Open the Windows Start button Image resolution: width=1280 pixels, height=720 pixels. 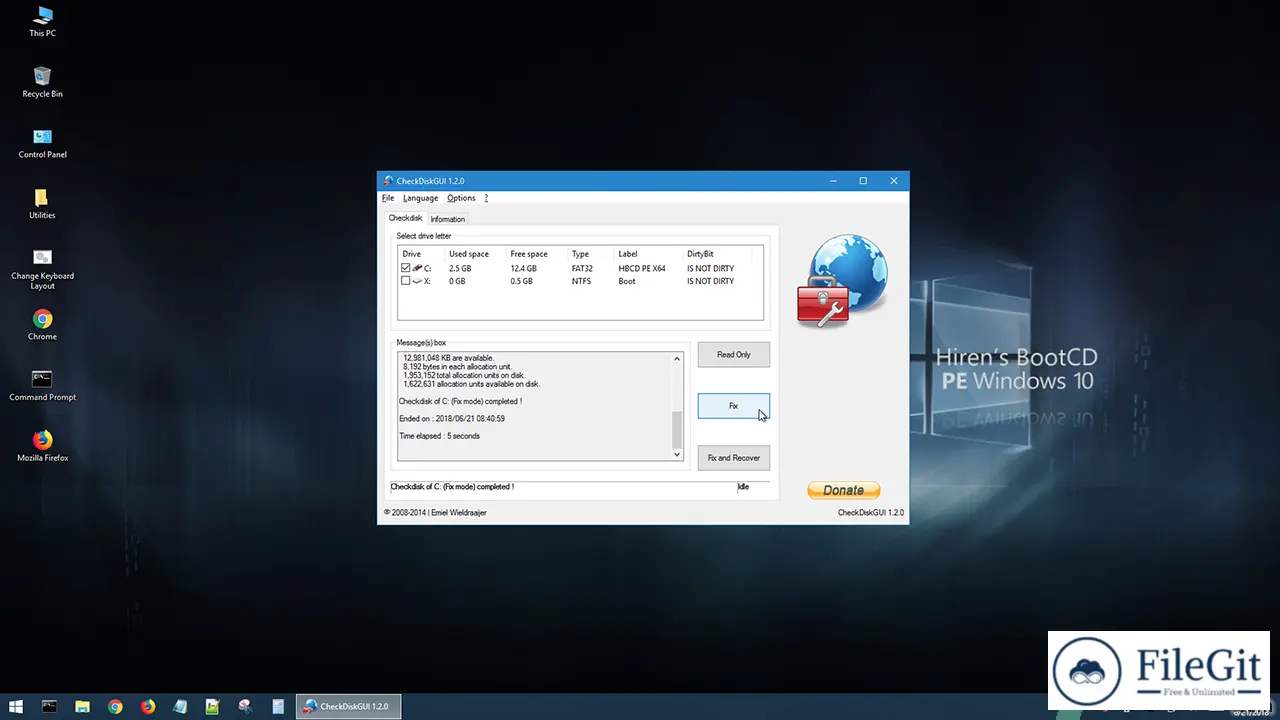point(16,706)
